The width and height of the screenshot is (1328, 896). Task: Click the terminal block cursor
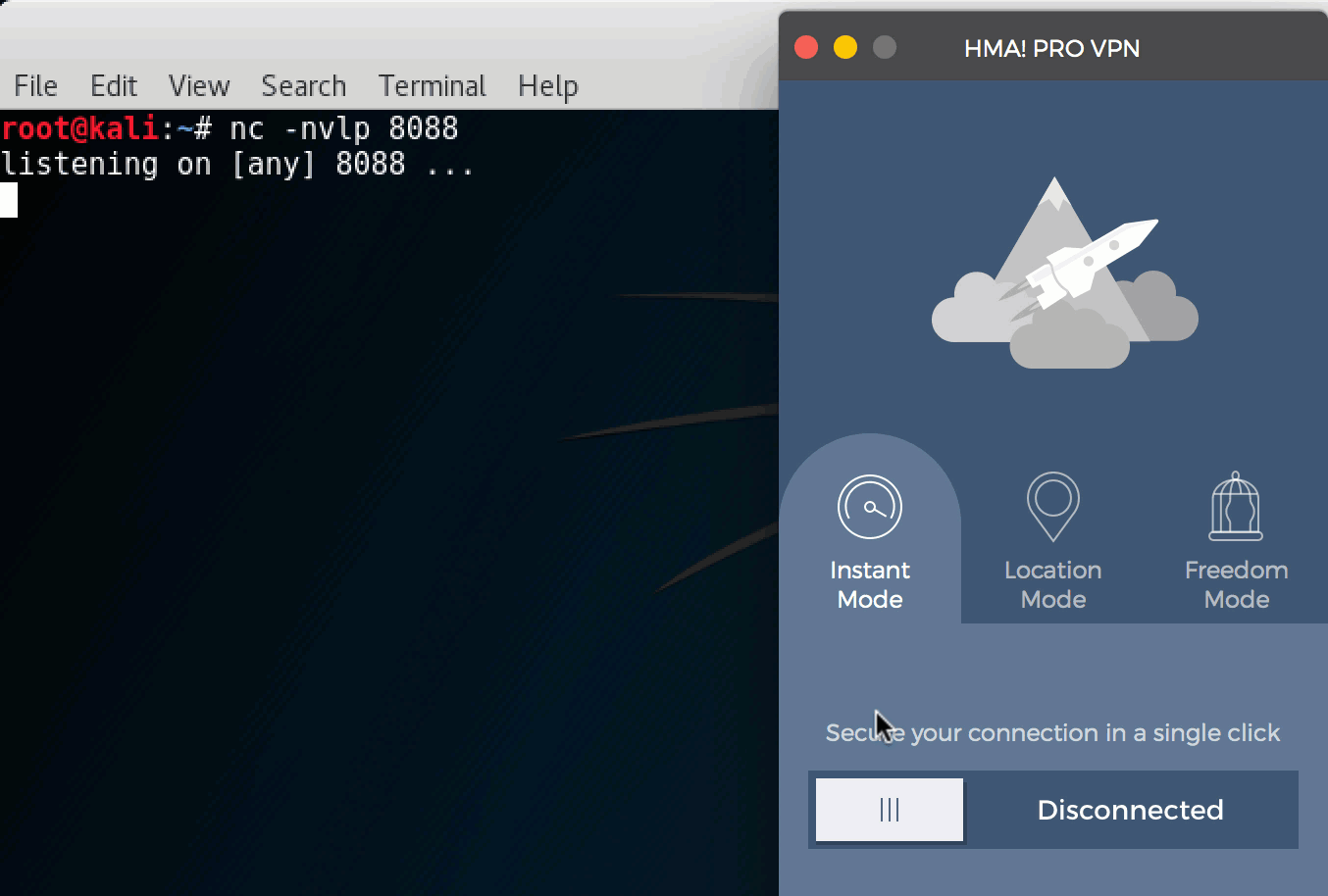click(x=9, y=200)
